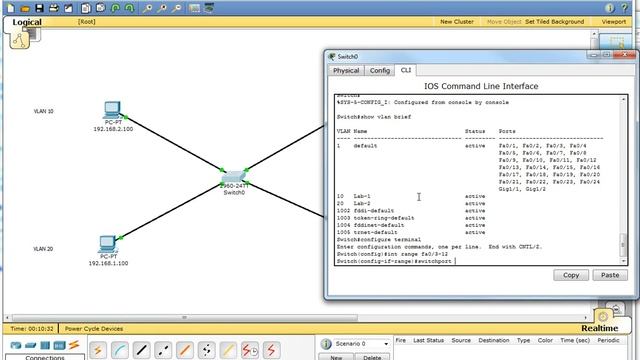Select the PC with IP 192.168.2.100
This screenshot has width=640, height=360.
pyautogui.click(x=112, y=109)
